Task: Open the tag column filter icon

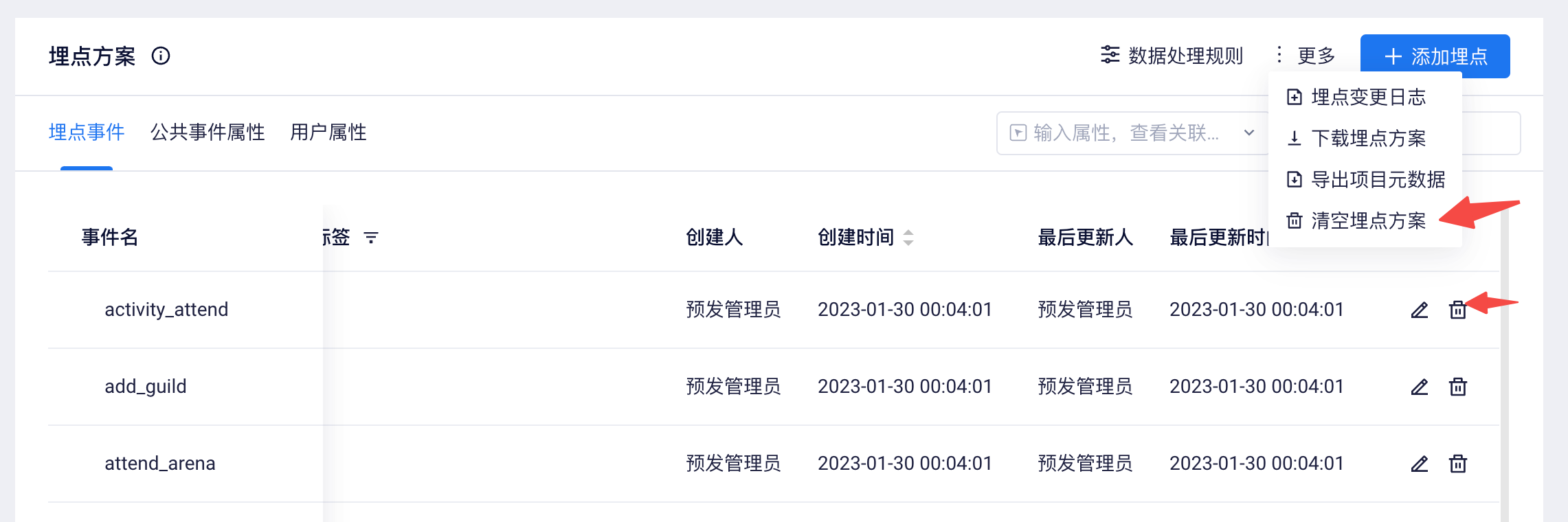Action: pos(371,238)
